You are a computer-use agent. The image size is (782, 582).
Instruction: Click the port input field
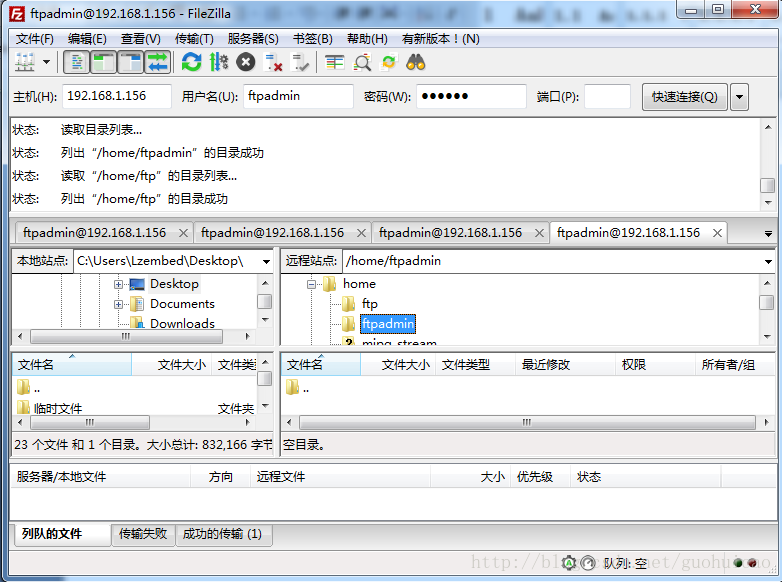(607, 96)
